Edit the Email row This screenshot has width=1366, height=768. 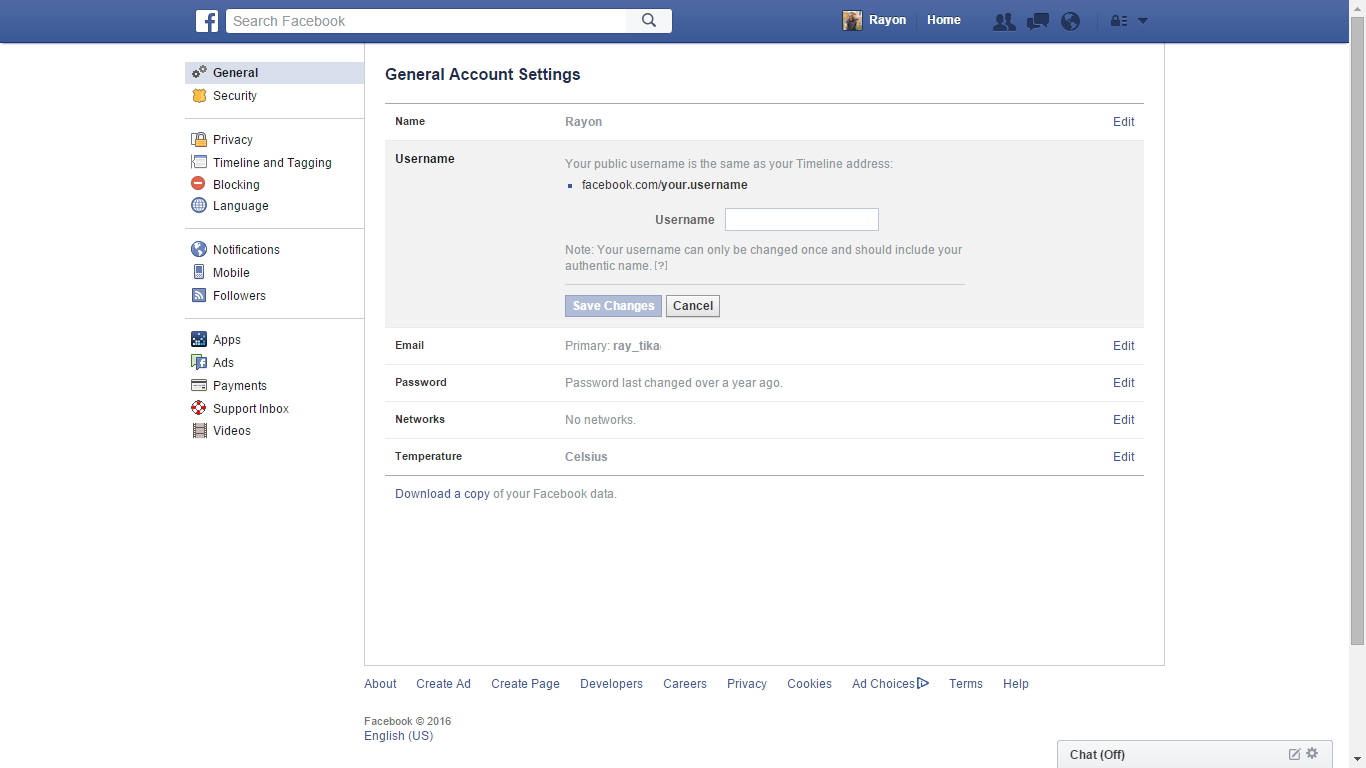[x=1124, y=346]
